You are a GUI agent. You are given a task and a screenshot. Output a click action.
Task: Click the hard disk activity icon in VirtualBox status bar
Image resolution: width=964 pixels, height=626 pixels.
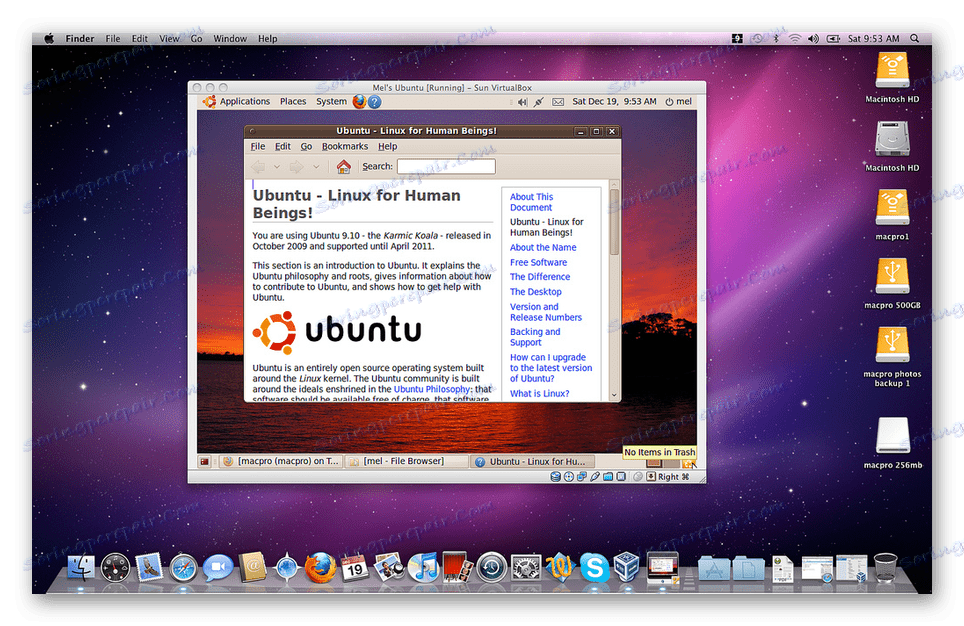[x=555, y=477]
